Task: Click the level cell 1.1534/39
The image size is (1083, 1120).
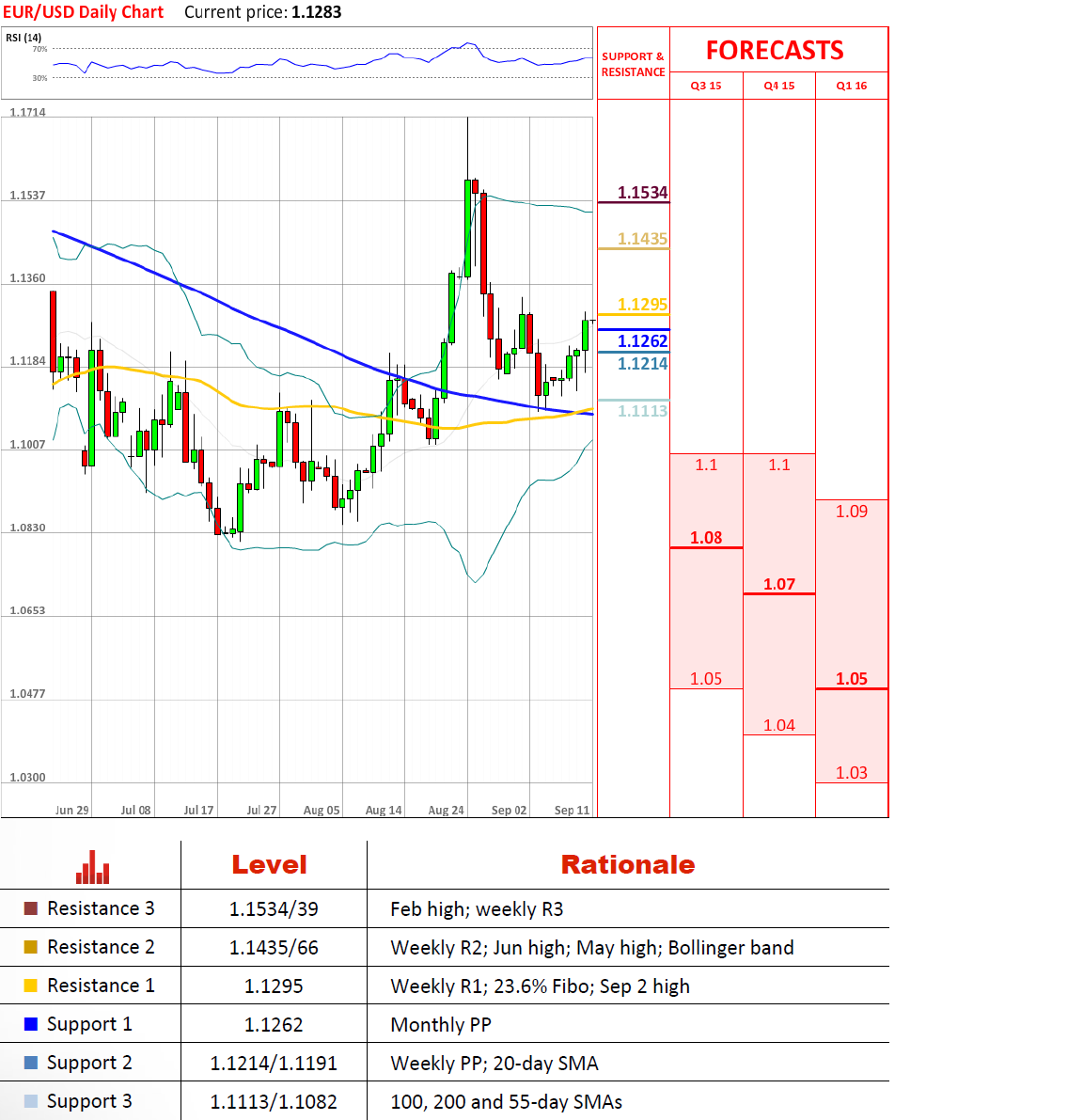Action: [274, 909]
